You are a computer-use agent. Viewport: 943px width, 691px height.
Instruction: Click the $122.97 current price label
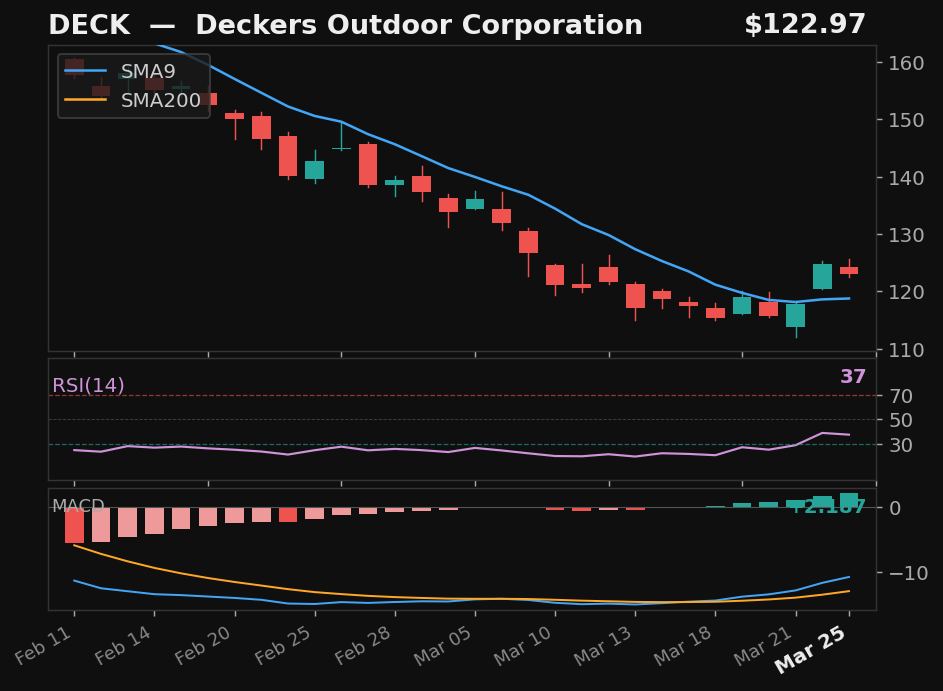coord(805,25)
